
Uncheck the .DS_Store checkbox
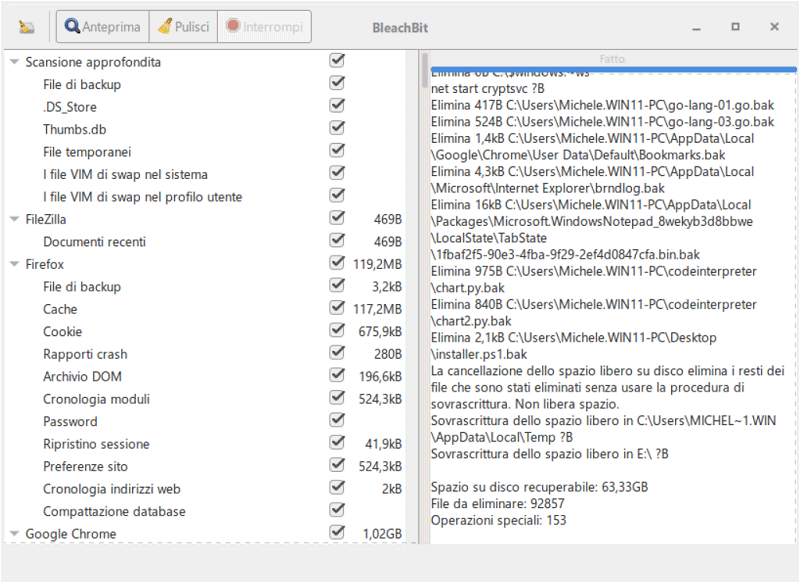tap(337, 106)
